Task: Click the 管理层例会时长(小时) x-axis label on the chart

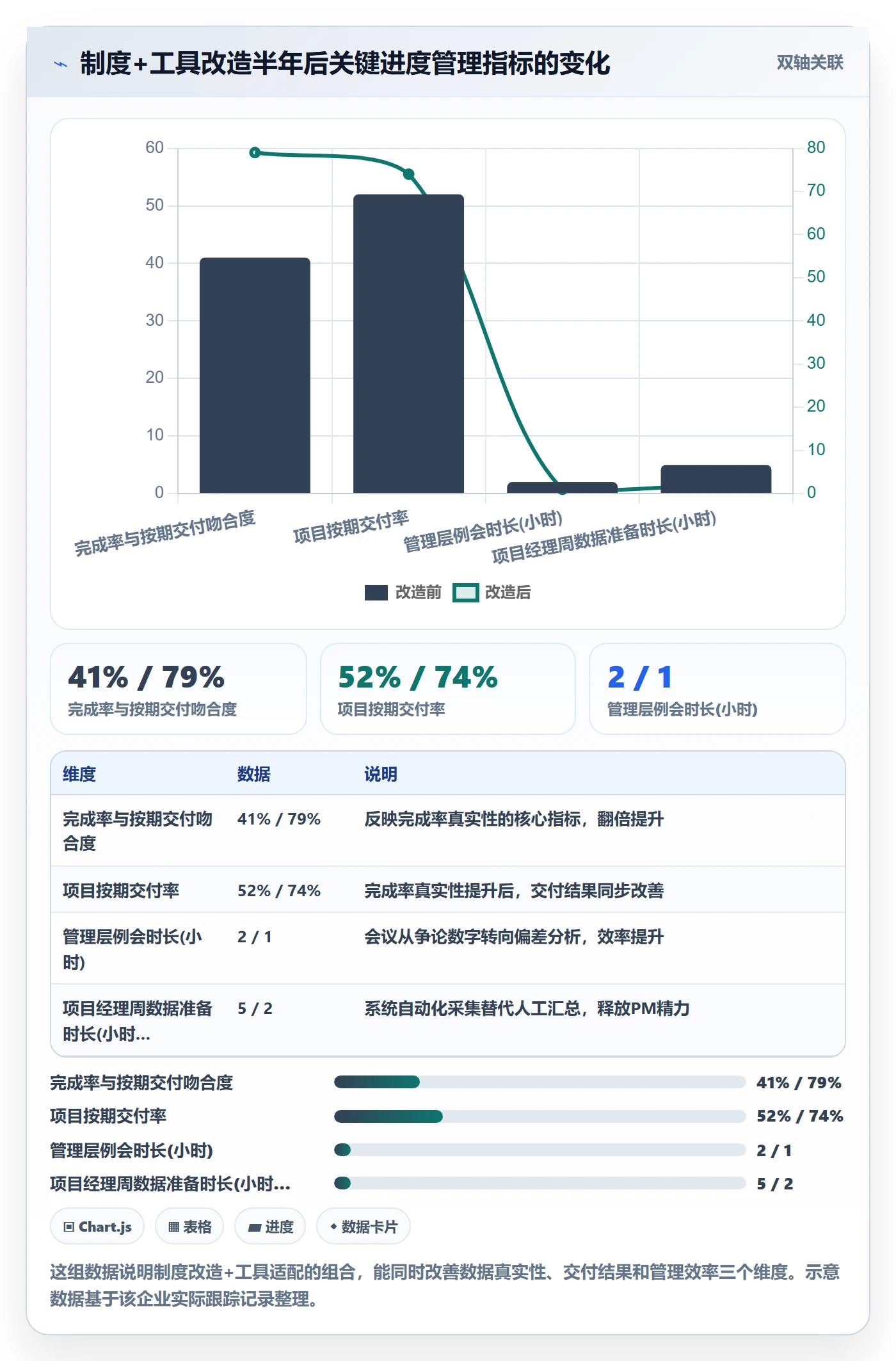Action: click(x=483, y=531)
